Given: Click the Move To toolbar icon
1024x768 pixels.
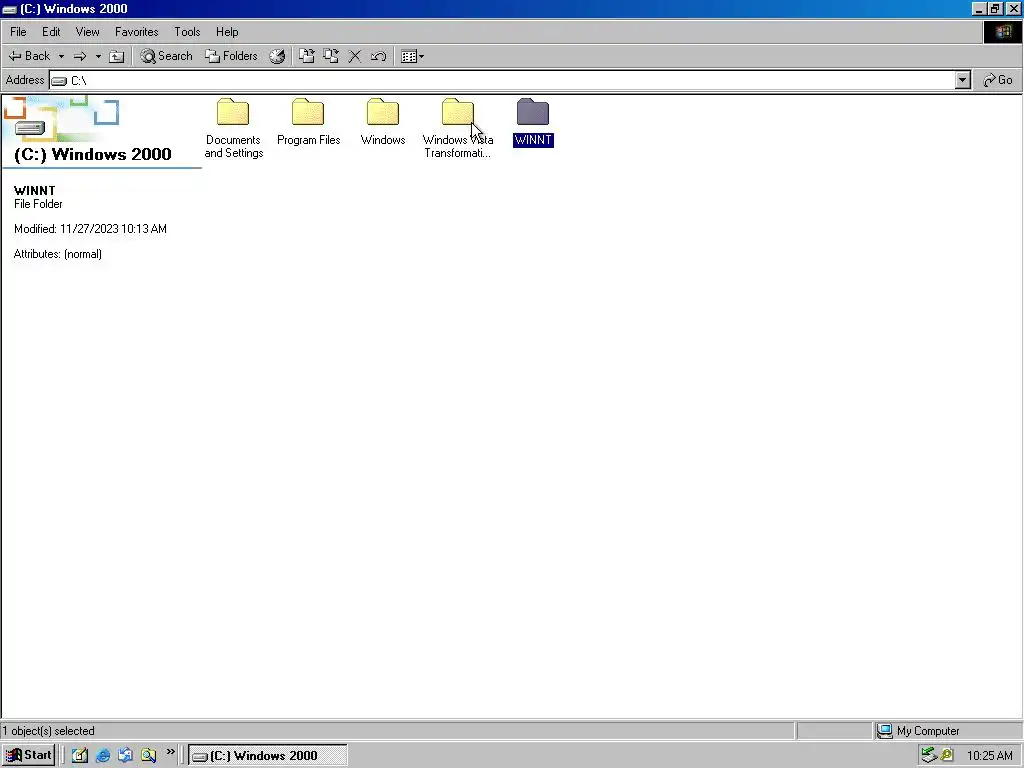Looking at the screenshot, I should tap(306, 56).
